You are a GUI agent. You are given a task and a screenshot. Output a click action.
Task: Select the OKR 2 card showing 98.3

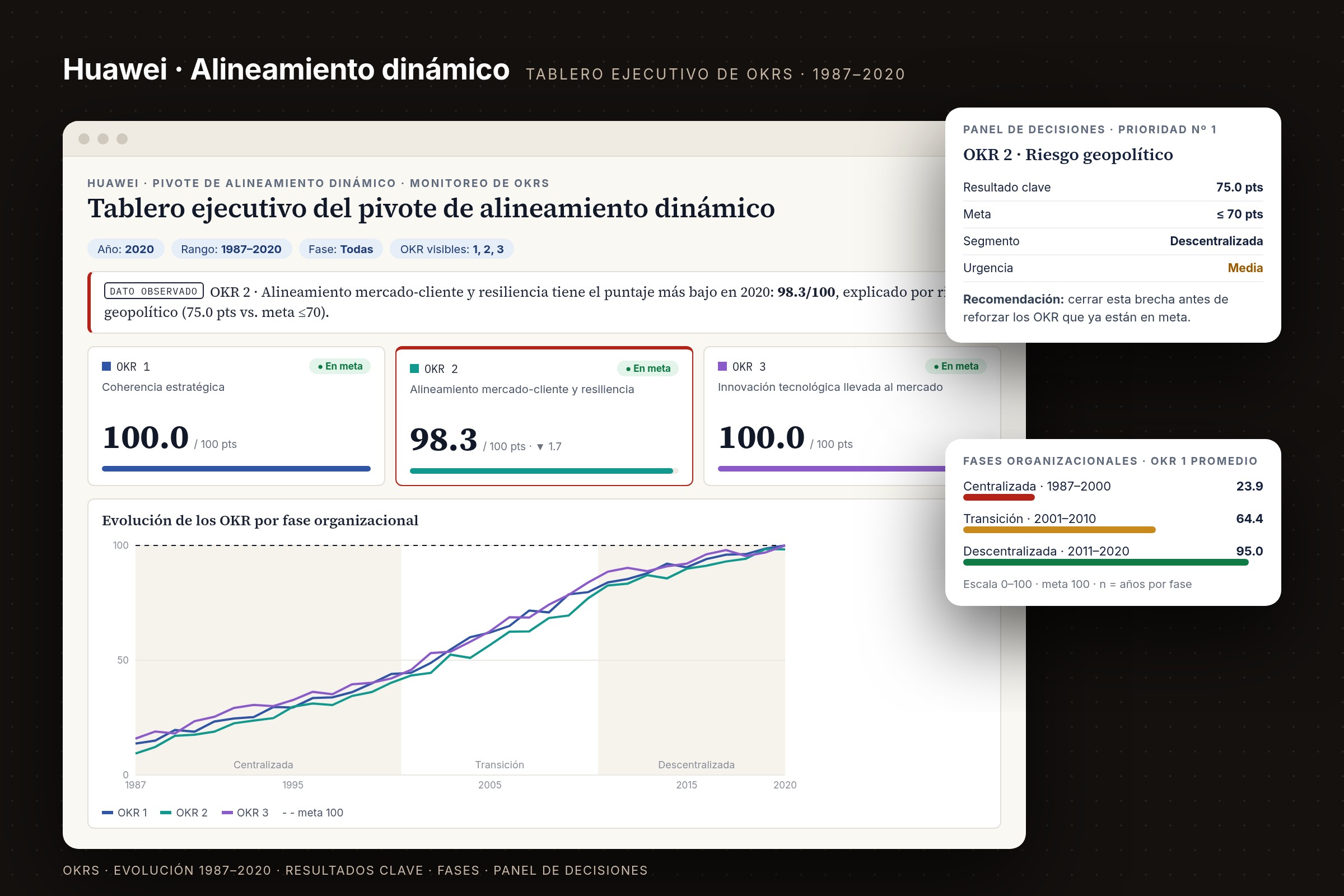click(544, 416)
